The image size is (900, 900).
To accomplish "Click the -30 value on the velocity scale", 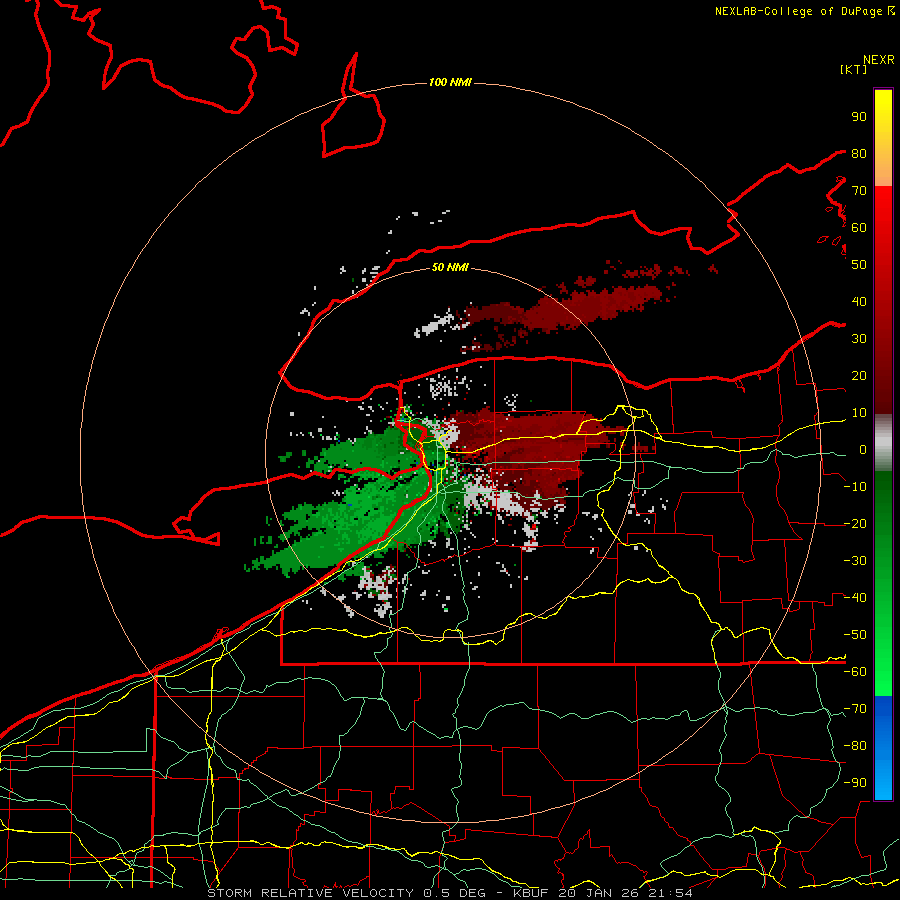I will click(855, 561).
